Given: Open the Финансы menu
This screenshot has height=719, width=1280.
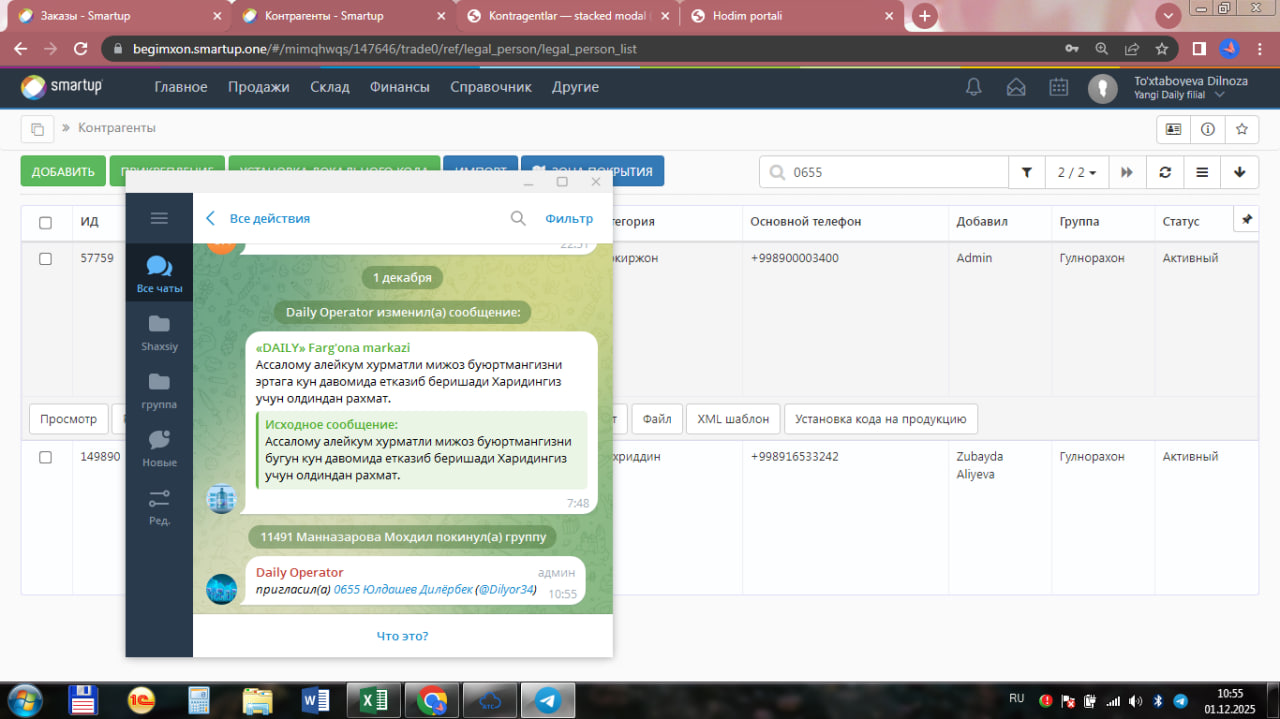Looking at the screenshot, I should [400, 87].
